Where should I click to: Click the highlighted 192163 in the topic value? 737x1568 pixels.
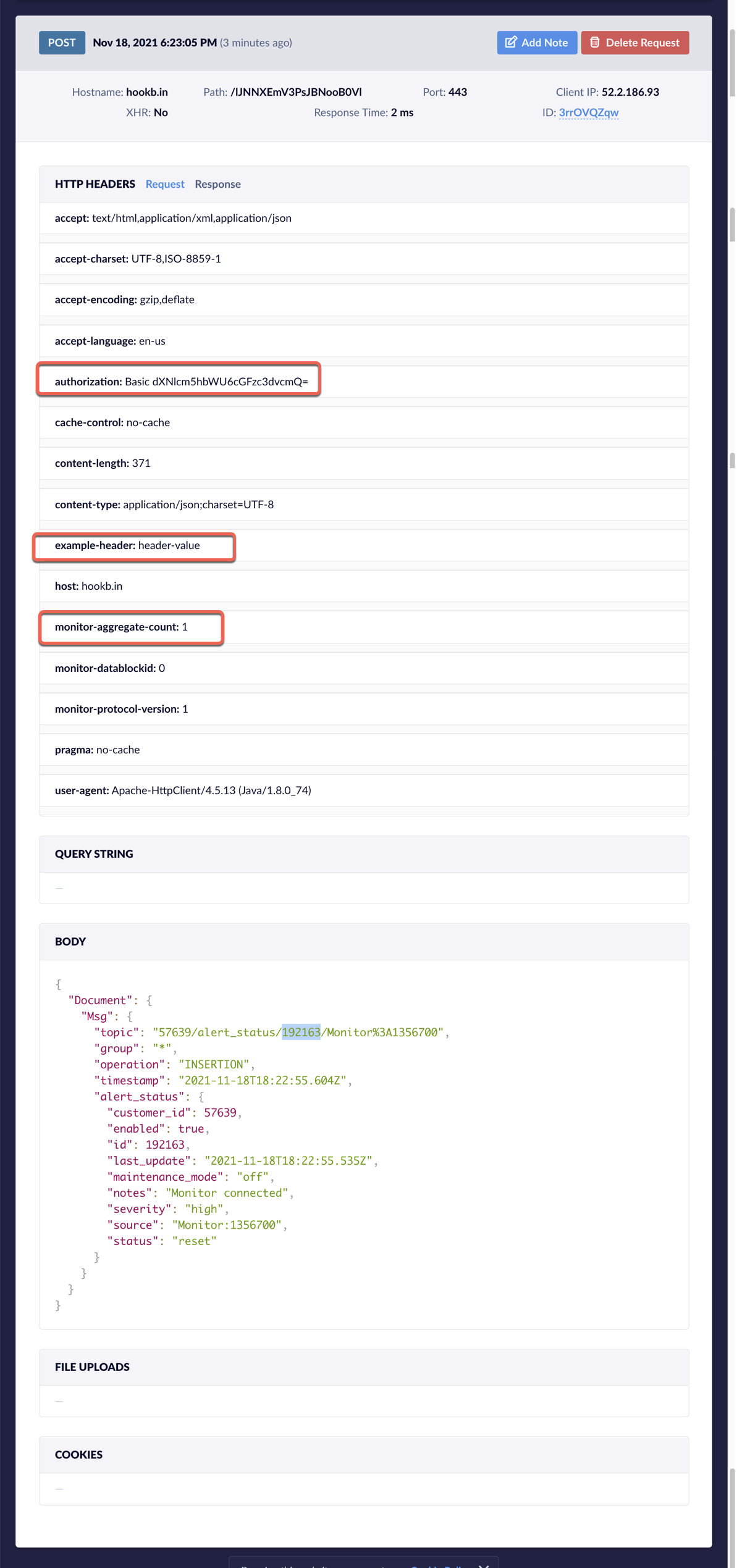(301, 1032)
